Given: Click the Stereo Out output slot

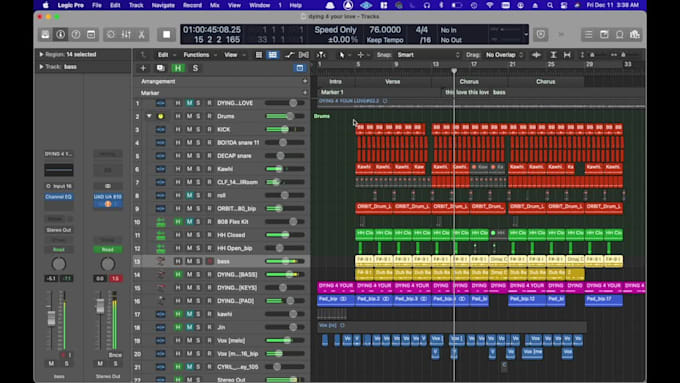Looking at the screenshot, I should tap(59, 230).
